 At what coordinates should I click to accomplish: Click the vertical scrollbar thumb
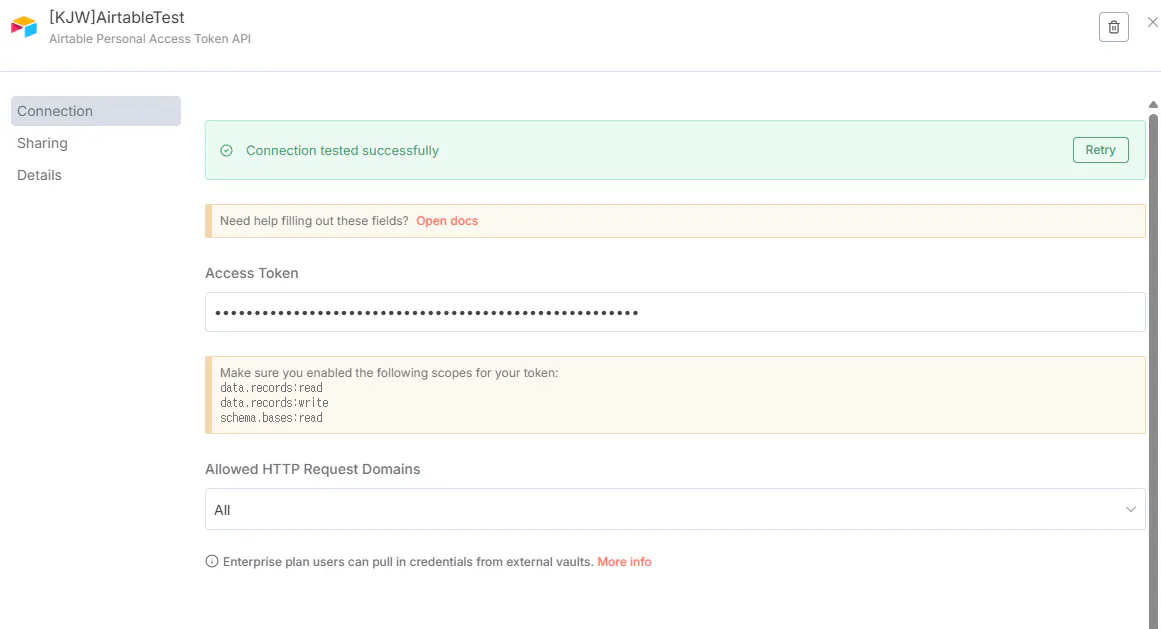[x=1153, y=370]
